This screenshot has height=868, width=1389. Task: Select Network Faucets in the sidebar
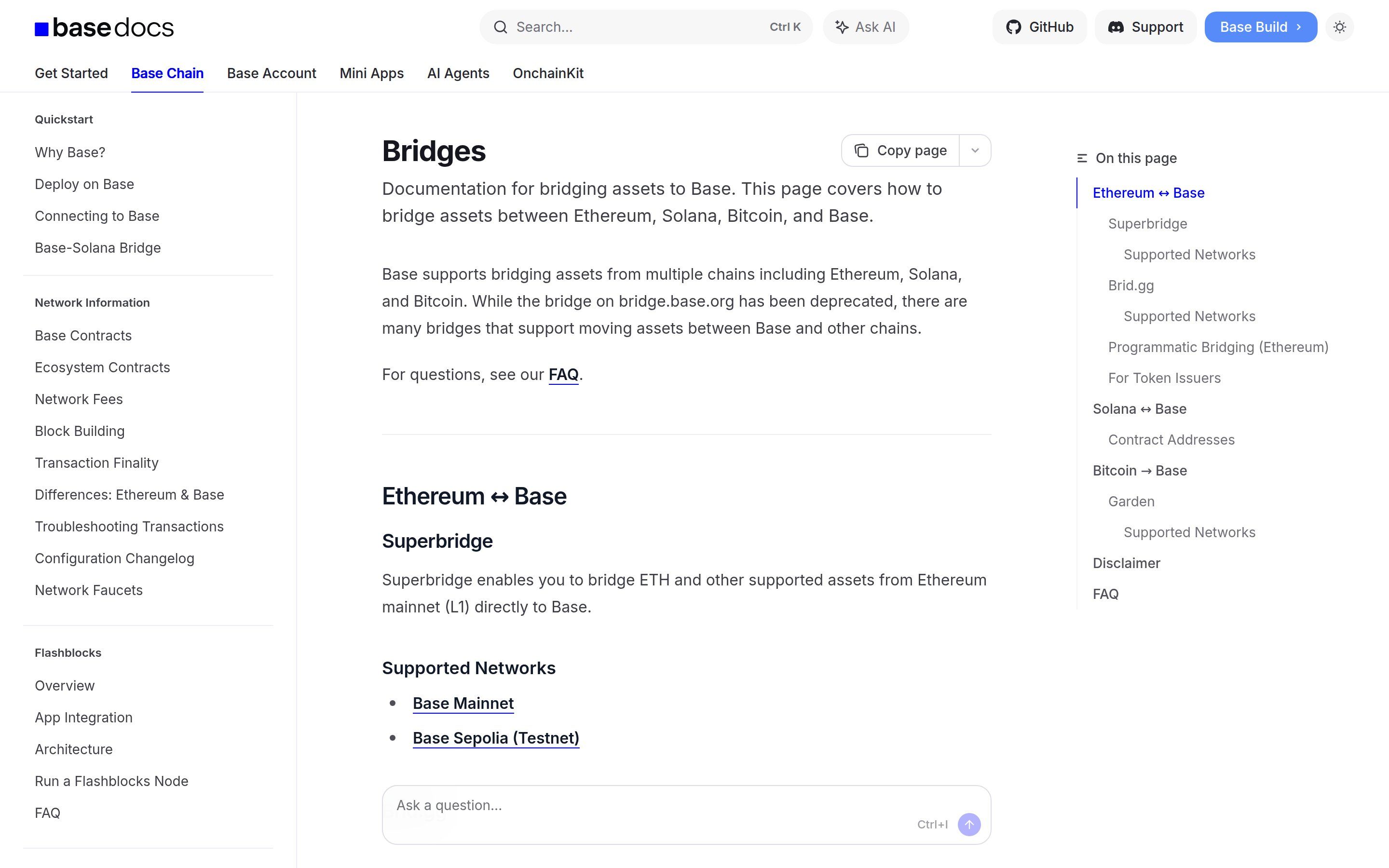tap(89, 590)
